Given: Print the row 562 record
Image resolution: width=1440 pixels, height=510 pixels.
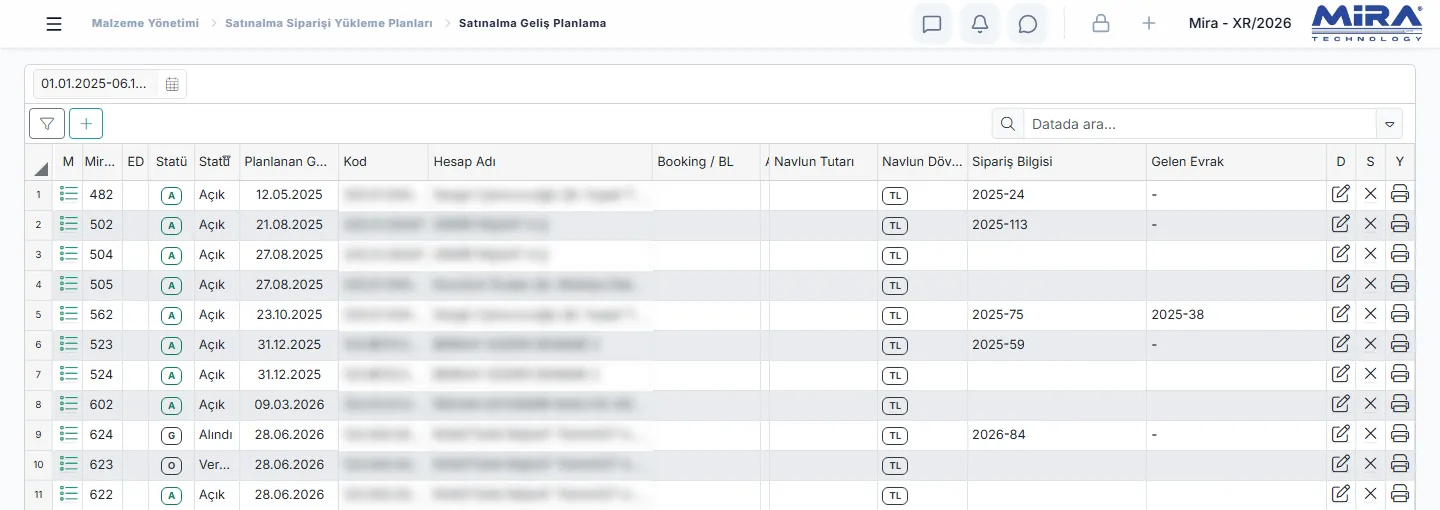Looking at the screenshot, I should 1400,314.
